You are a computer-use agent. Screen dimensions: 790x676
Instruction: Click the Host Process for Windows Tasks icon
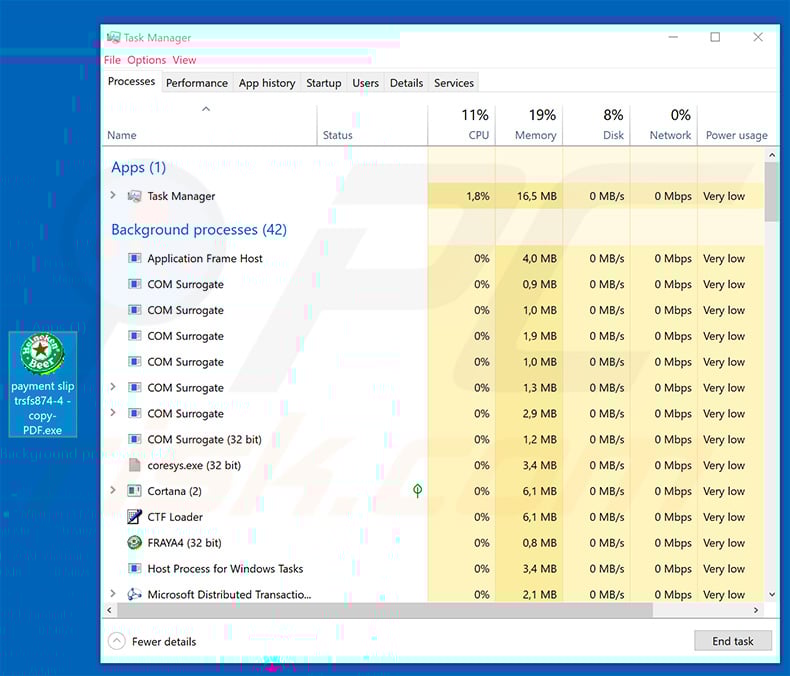(135, 569)
